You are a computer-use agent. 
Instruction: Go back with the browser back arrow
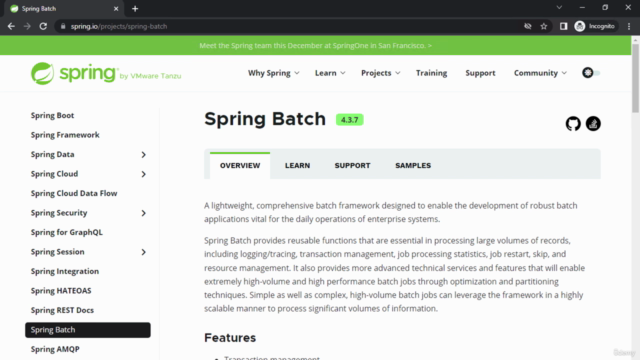11,26
